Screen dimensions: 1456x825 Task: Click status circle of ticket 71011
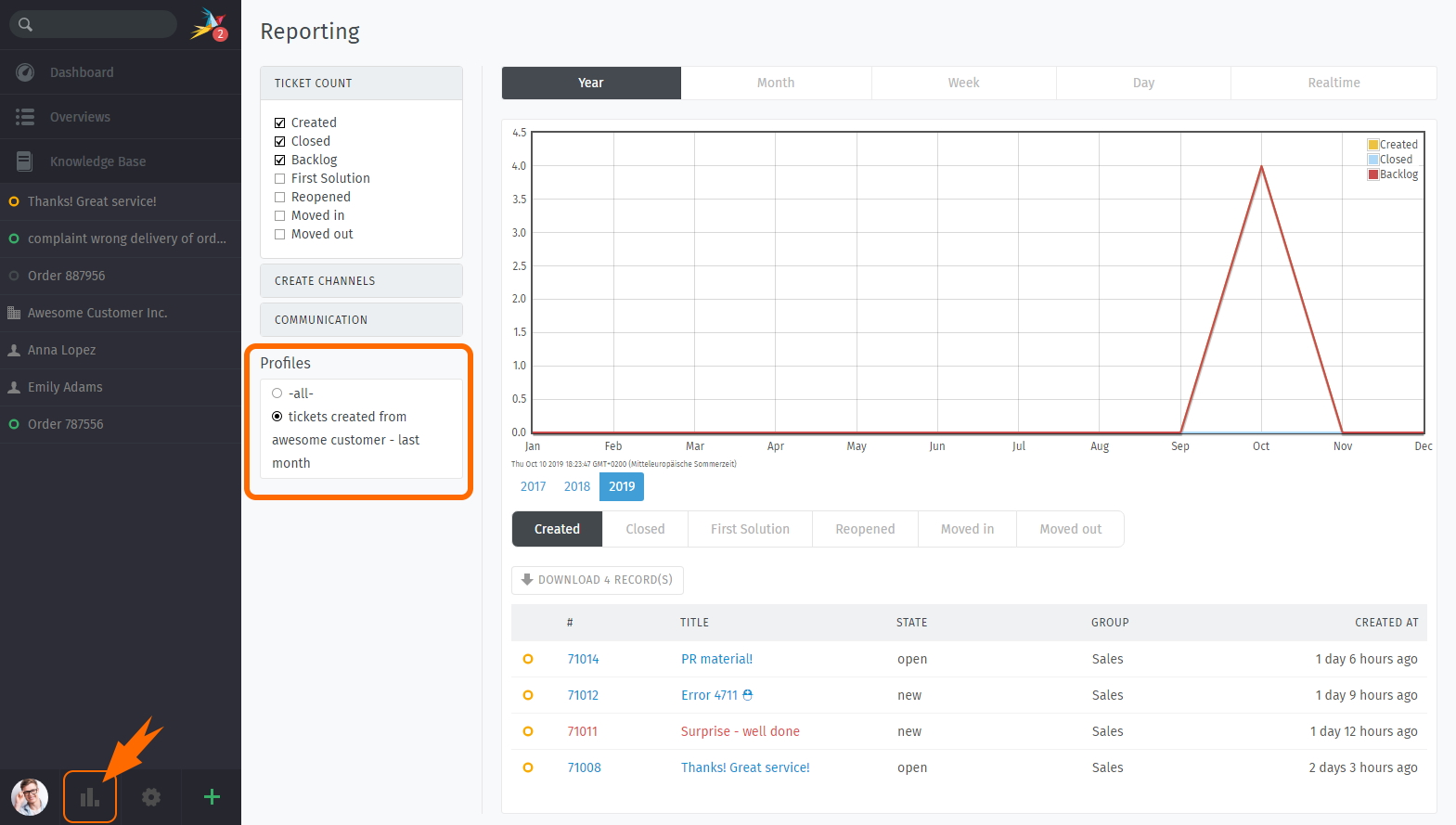pyautogui.click(x=528, y=731)
